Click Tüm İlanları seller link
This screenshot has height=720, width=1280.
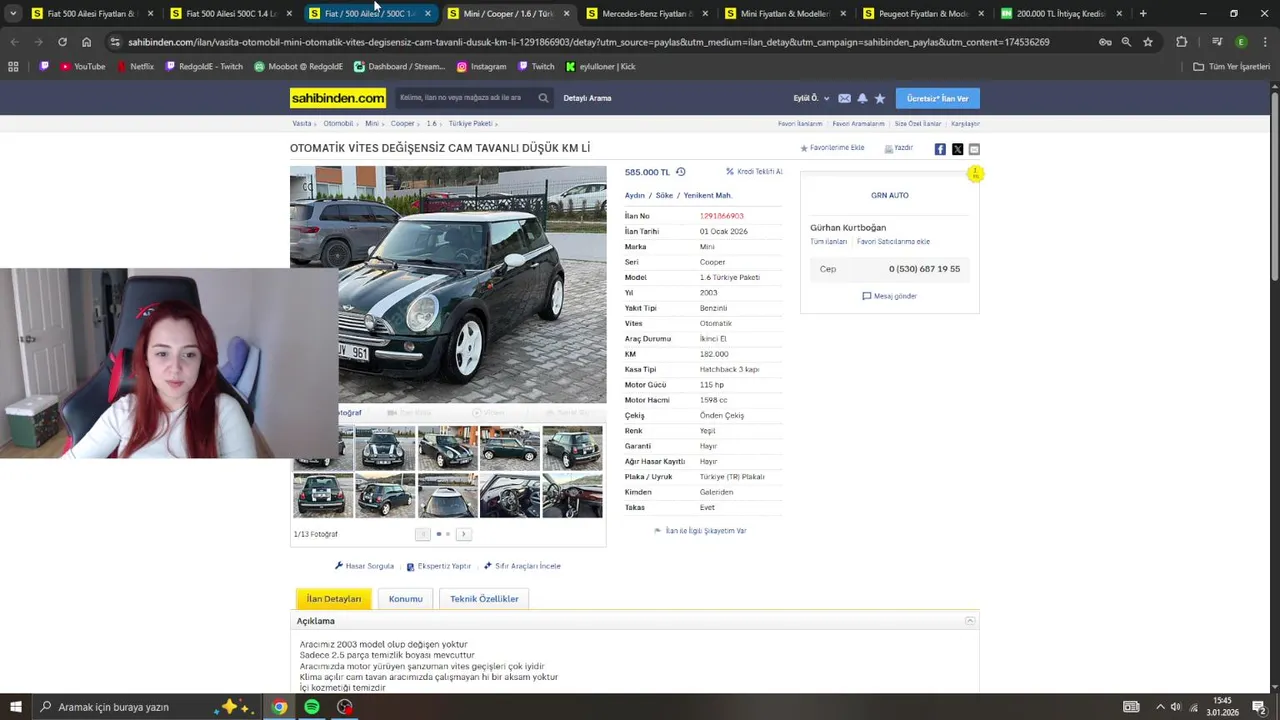point(828,242)
